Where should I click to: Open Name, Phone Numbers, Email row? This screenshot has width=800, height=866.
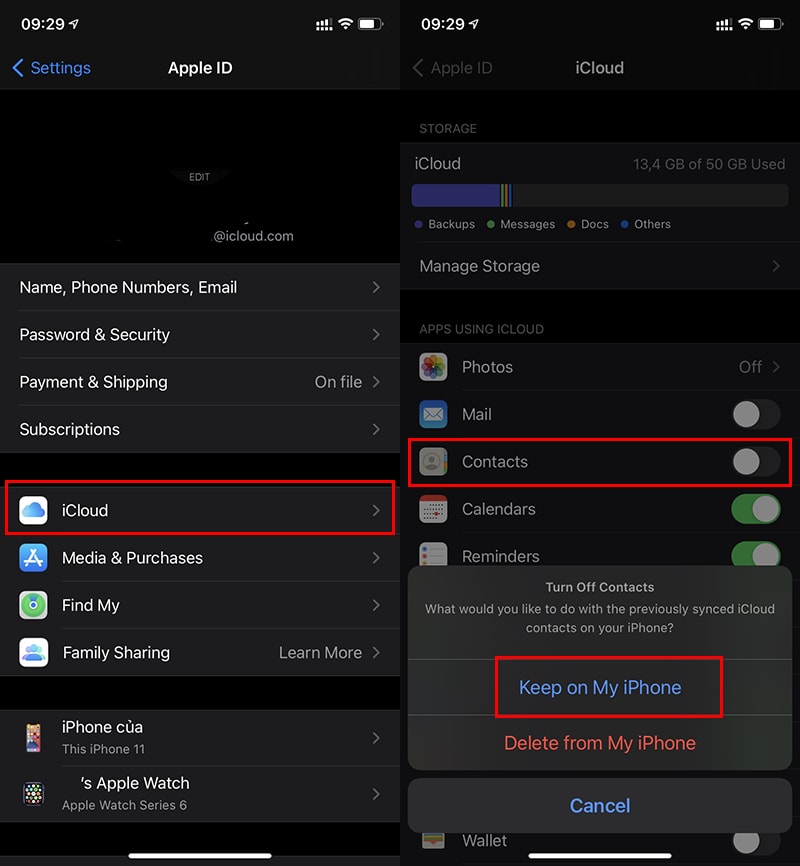coord(199,287)
